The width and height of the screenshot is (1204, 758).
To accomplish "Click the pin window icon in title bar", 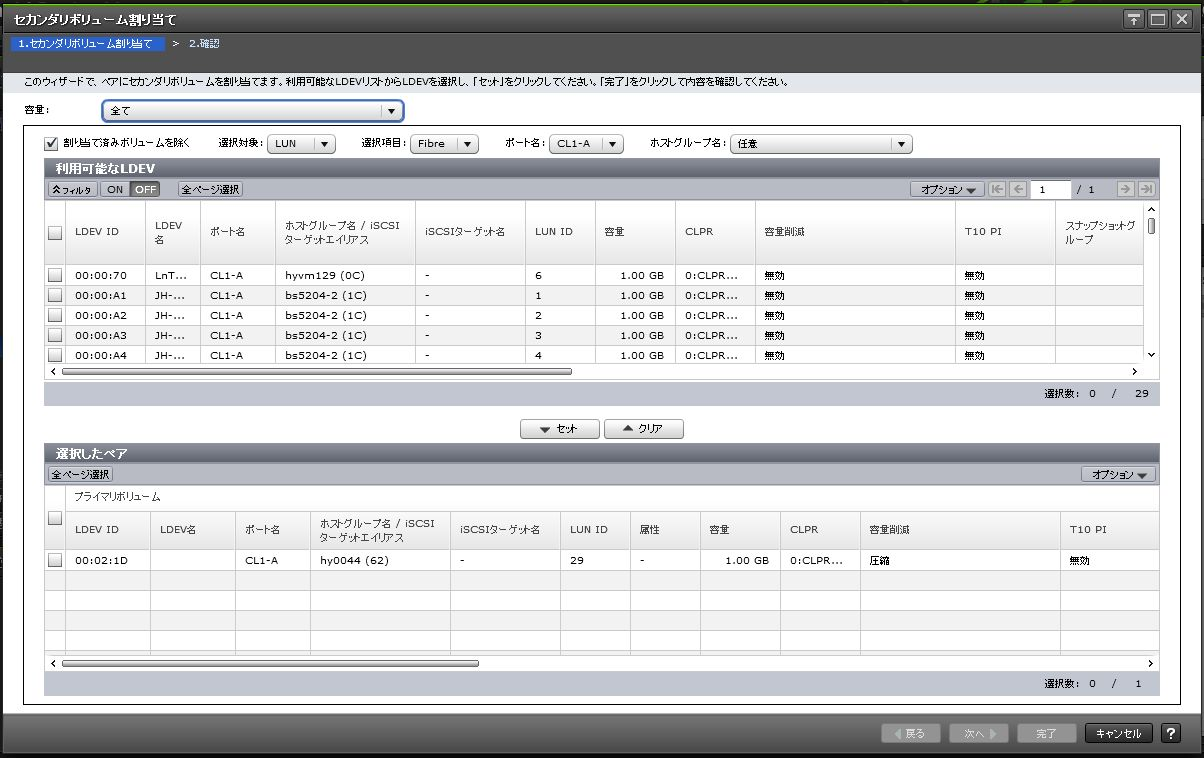I will pos(1134,19).
